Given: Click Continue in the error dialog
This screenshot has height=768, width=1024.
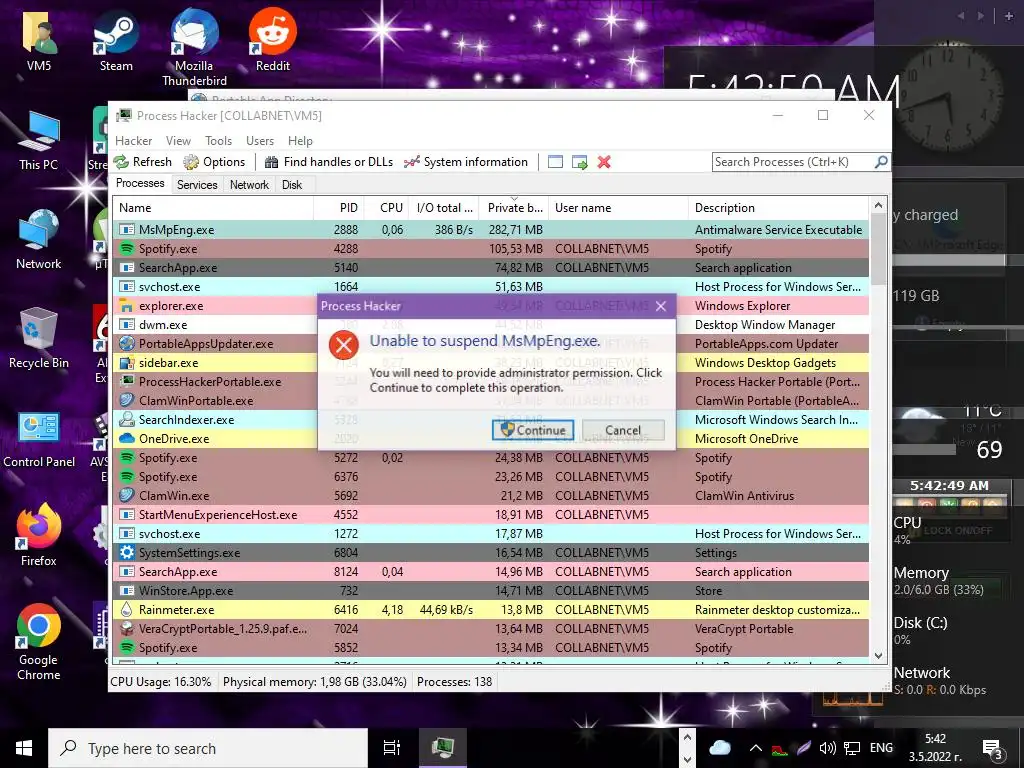Looking at the screenshot, I should [x=533, y=430].
